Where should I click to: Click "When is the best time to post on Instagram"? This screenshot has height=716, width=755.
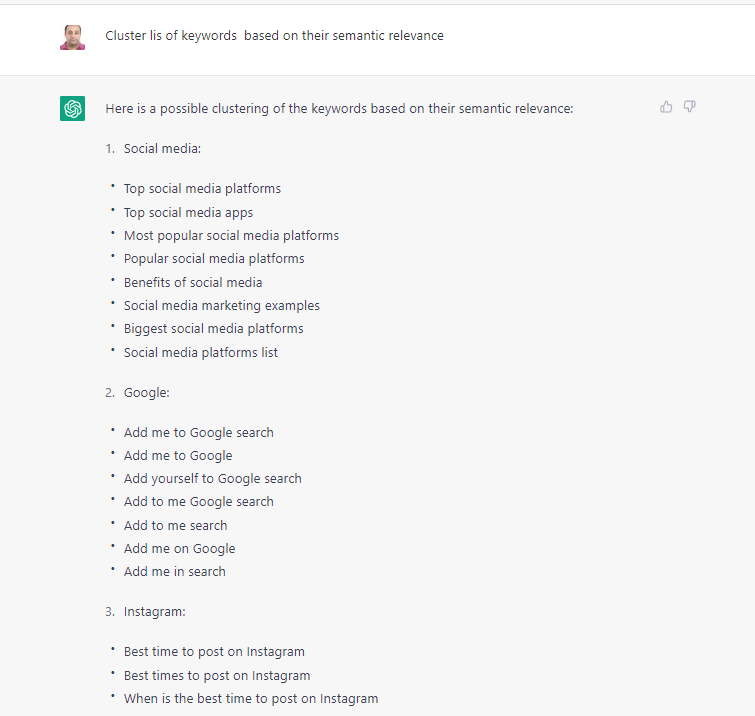250,699
